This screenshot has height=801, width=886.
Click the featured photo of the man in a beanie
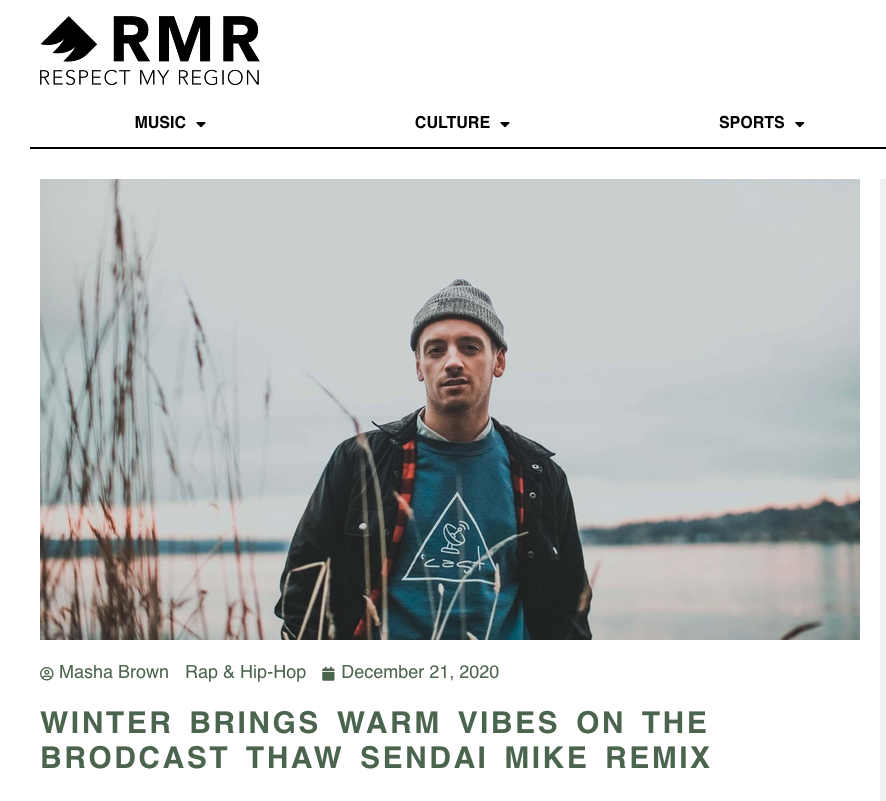click(450, 410)
